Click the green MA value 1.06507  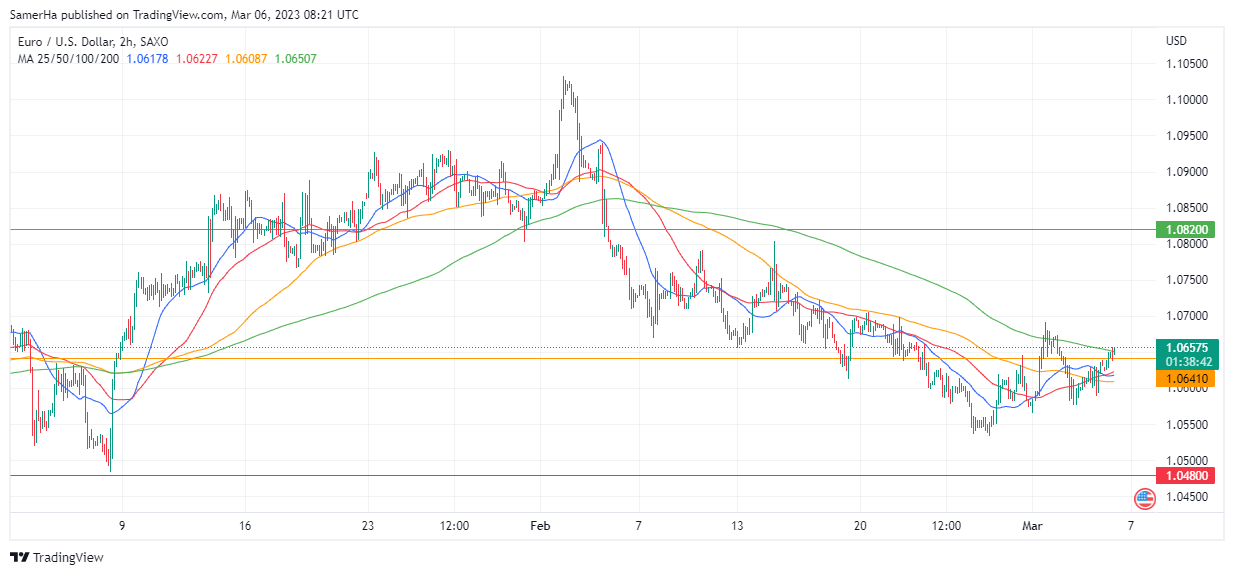(x=295, y=59)
